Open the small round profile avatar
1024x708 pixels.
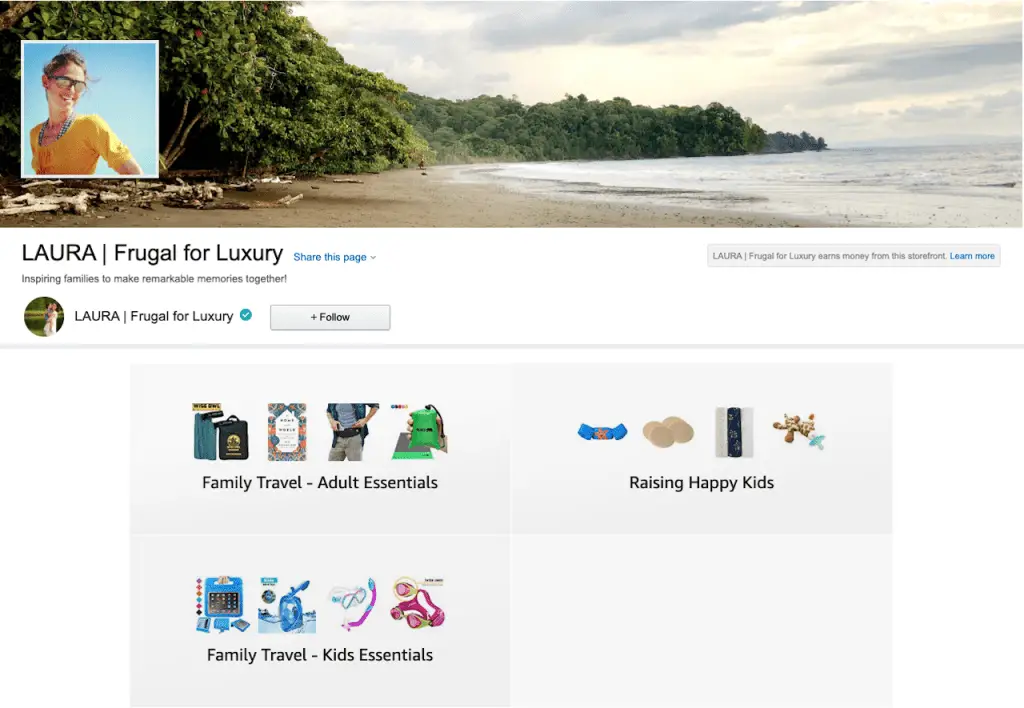(x=44, y=317)
